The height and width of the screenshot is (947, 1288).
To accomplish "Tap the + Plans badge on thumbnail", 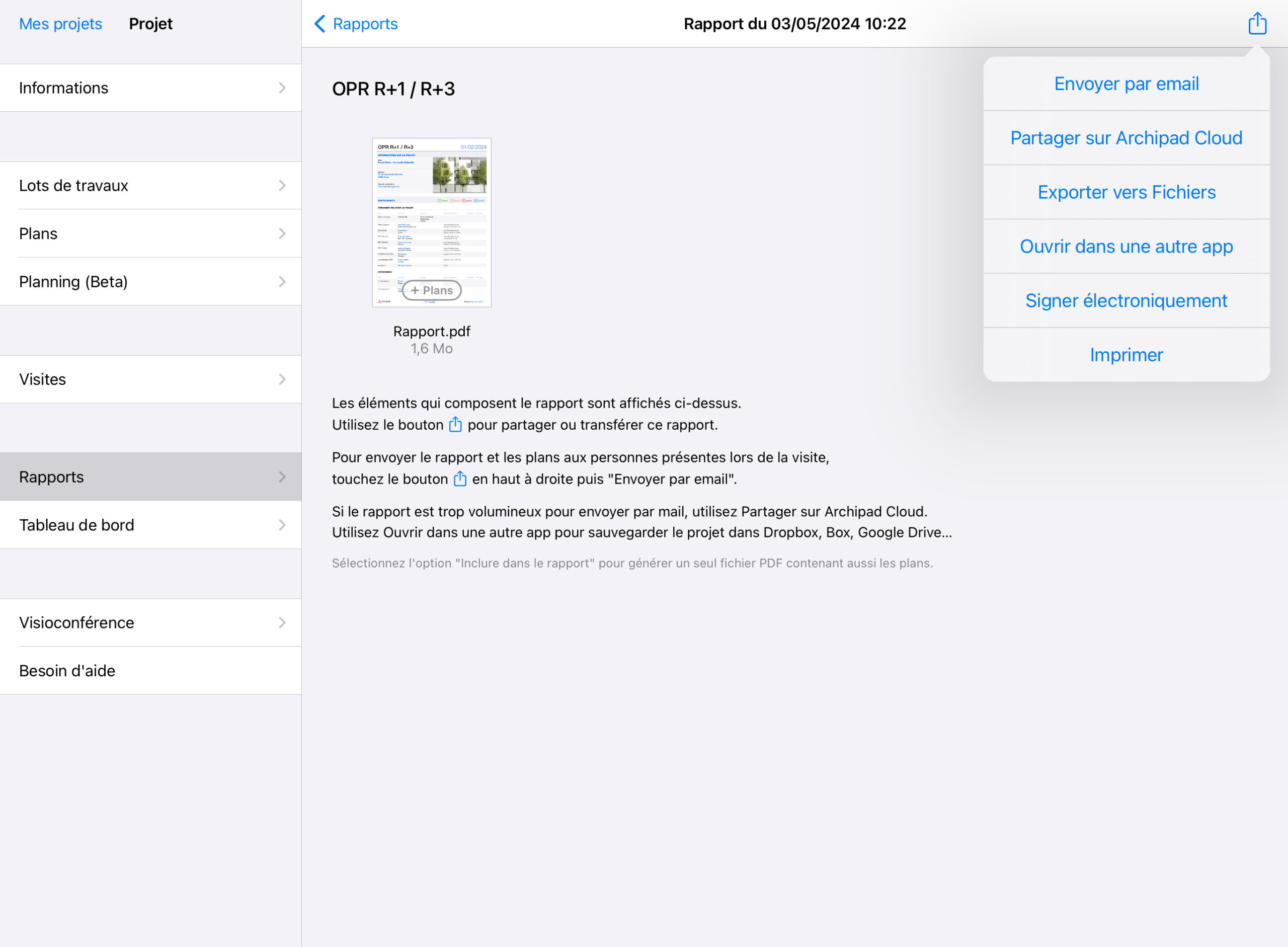I will (432, 291).
